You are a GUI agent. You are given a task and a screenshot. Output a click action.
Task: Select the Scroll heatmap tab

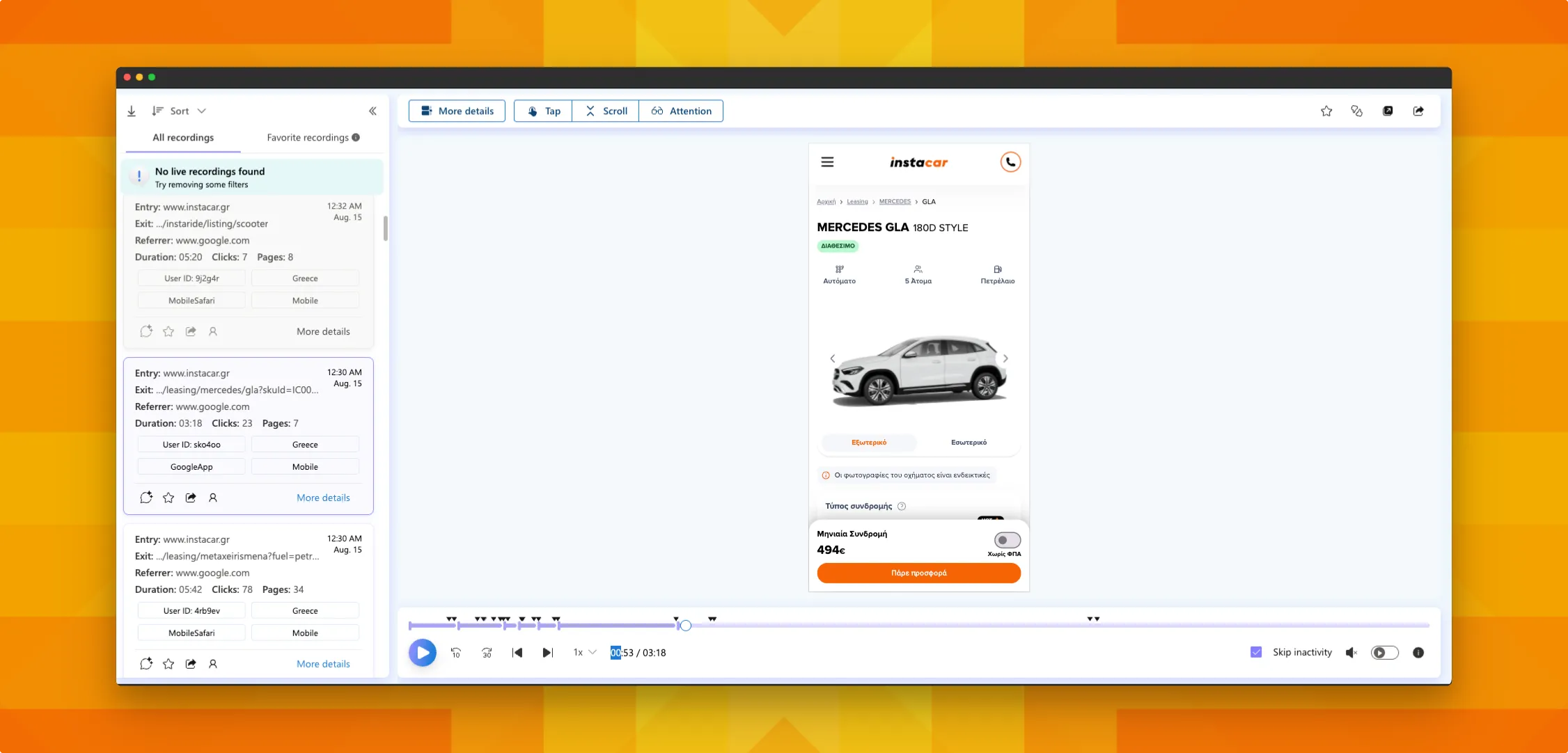[x=606, y=111]
